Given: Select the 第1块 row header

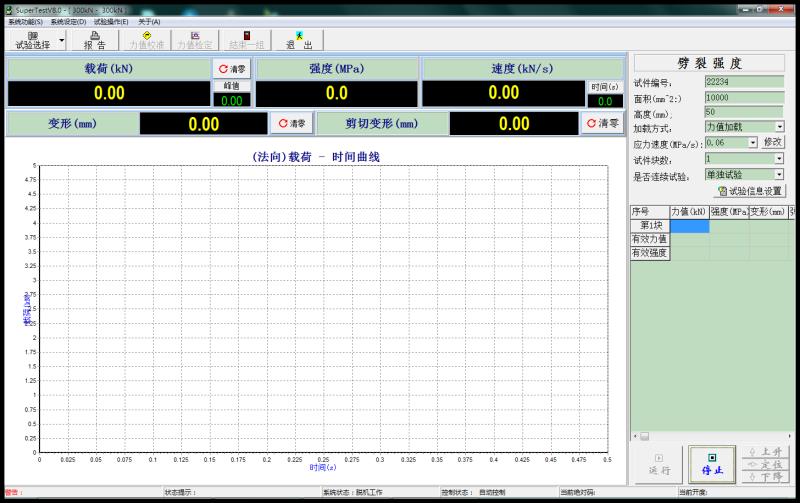Looking at the screenshot, I should coord(650,225).
